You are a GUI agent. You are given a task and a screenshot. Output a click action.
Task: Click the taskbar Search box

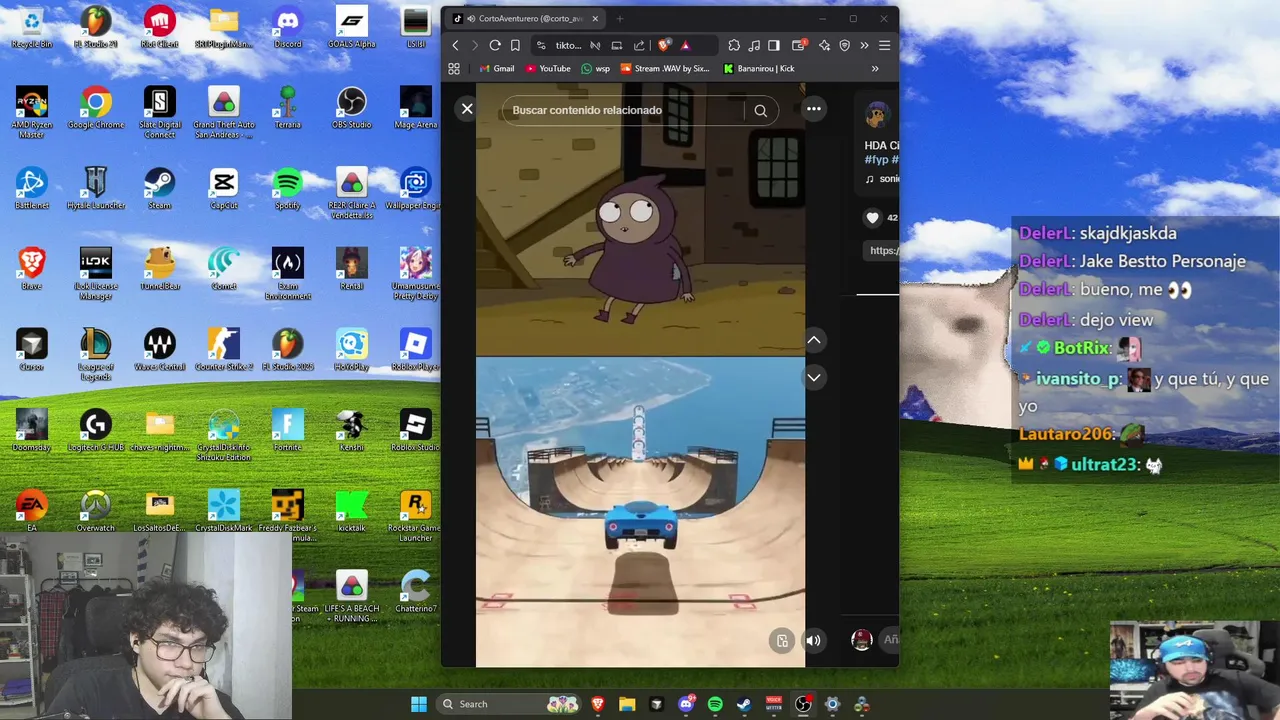[x=511, y=704]
